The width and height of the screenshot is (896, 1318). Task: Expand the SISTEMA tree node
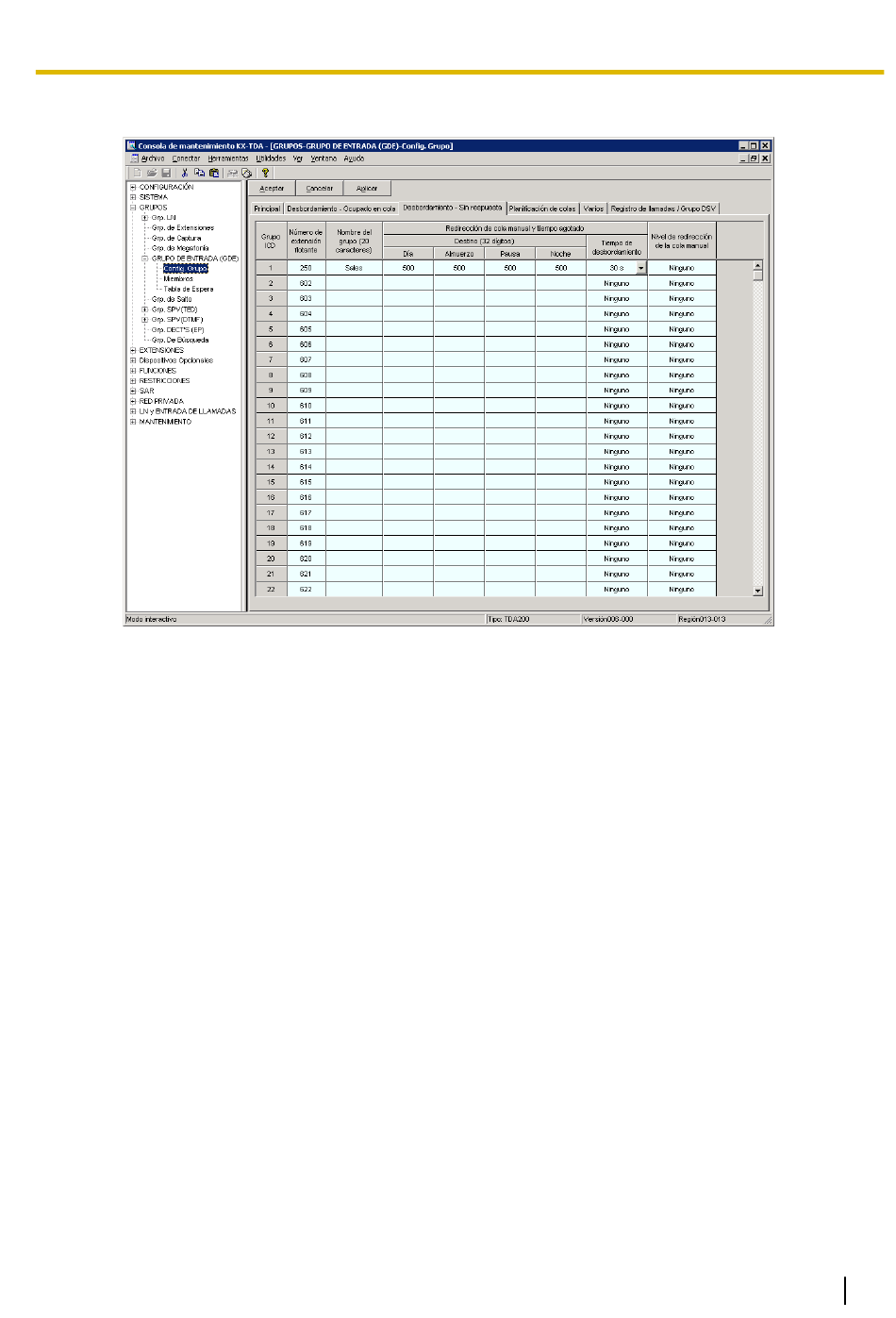tap(133, 197)
